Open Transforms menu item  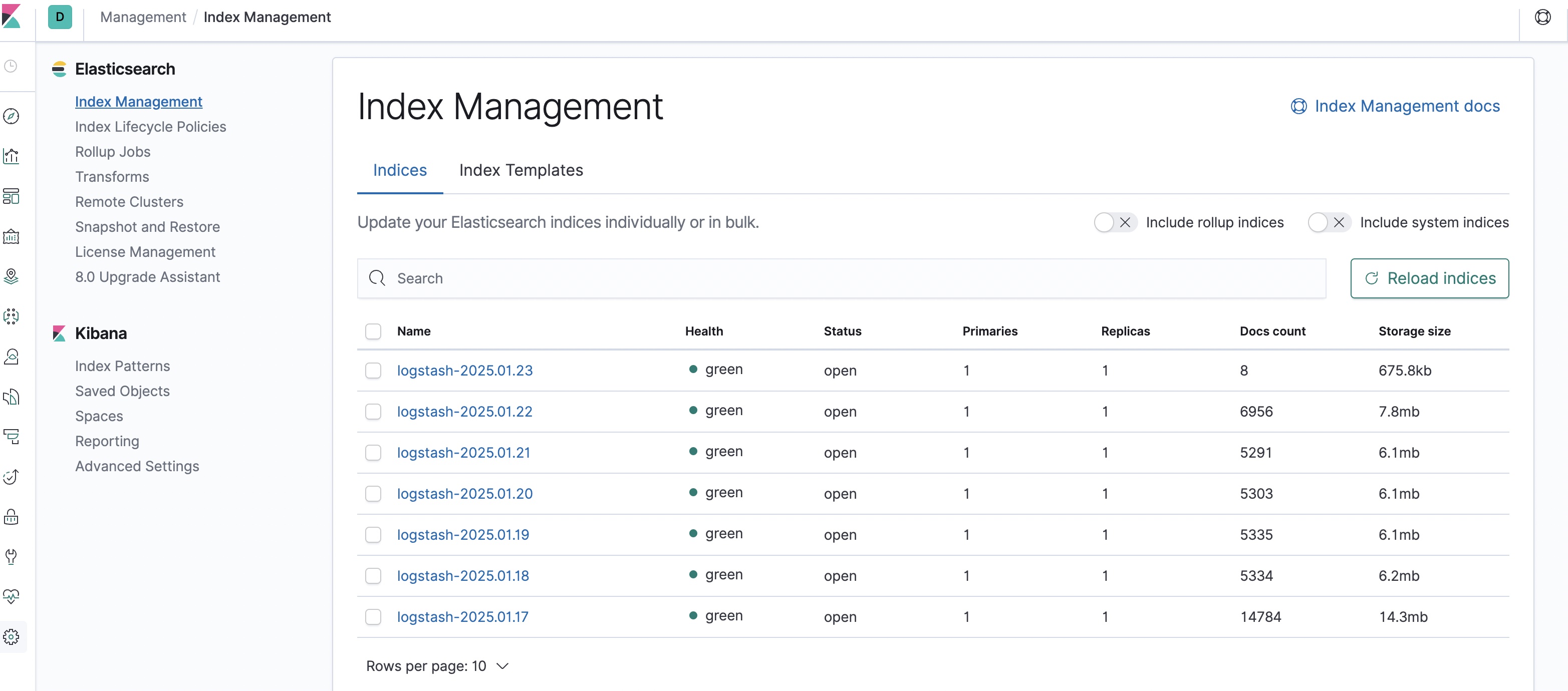[112, 176]
